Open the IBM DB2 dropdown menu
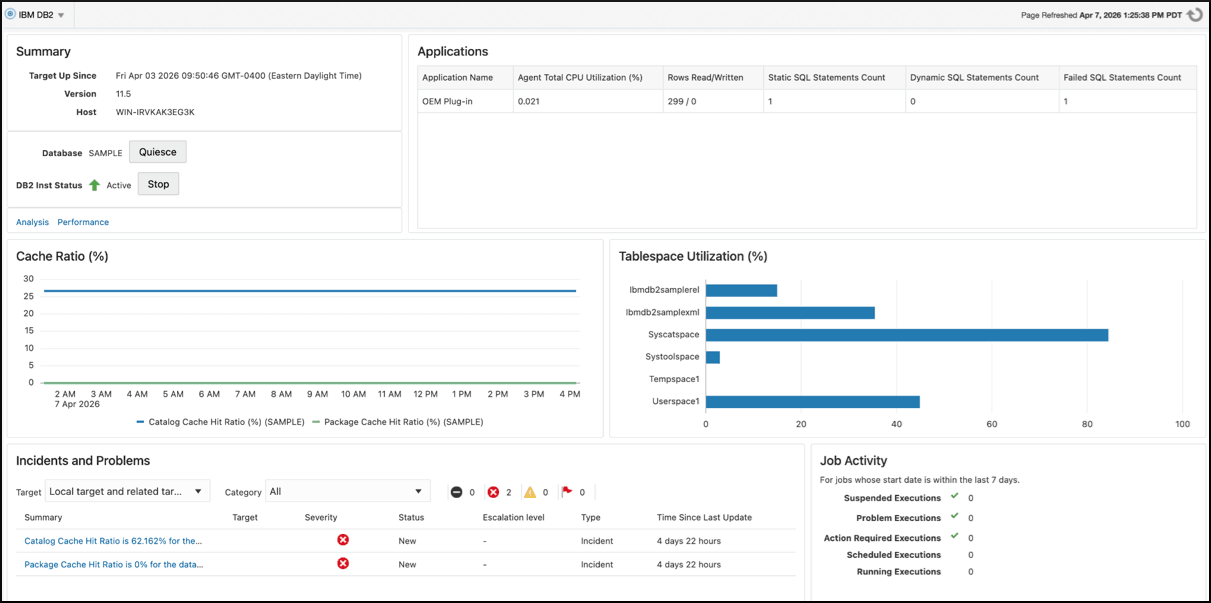The image size is (1211, 603). (x=61, y=16)
